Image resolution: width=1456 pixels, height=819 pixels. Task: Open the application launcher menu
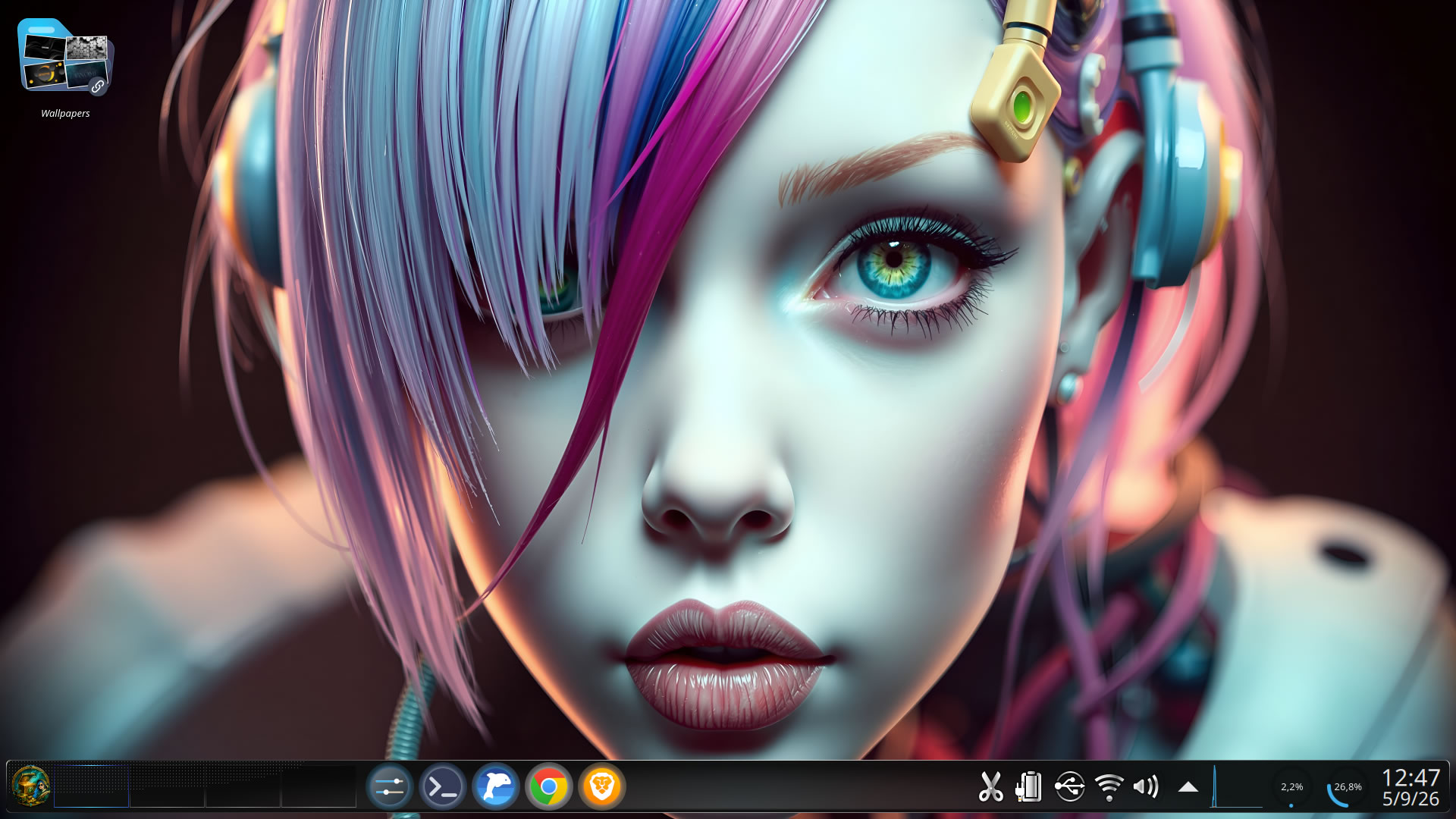tap(31, 786)
